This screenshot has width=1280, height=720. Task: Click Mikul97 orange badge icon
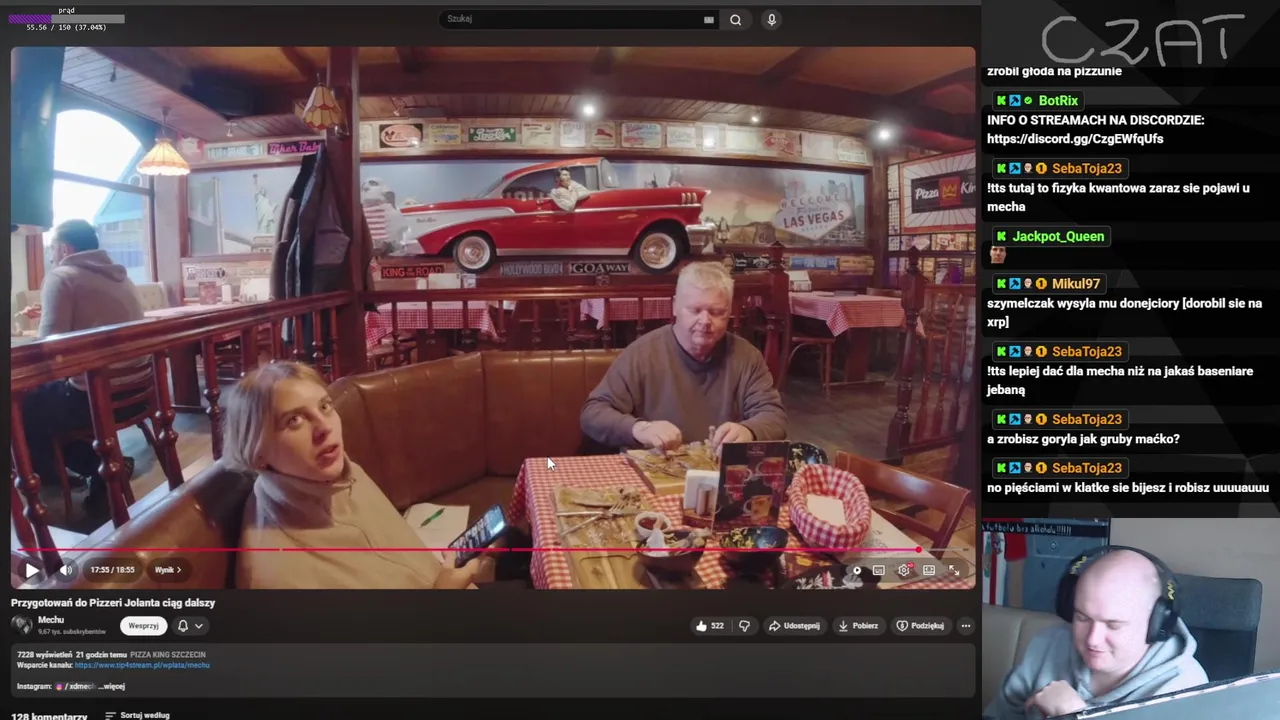(1041, 284)
